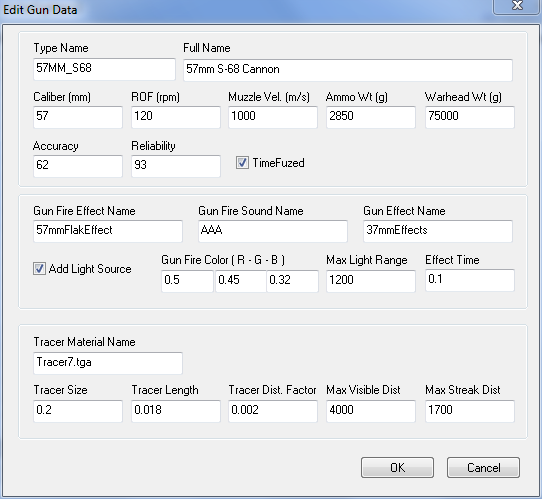Select the Reliability field
The width and height of the screenshot is (542, 499).
tap(176, 166)
